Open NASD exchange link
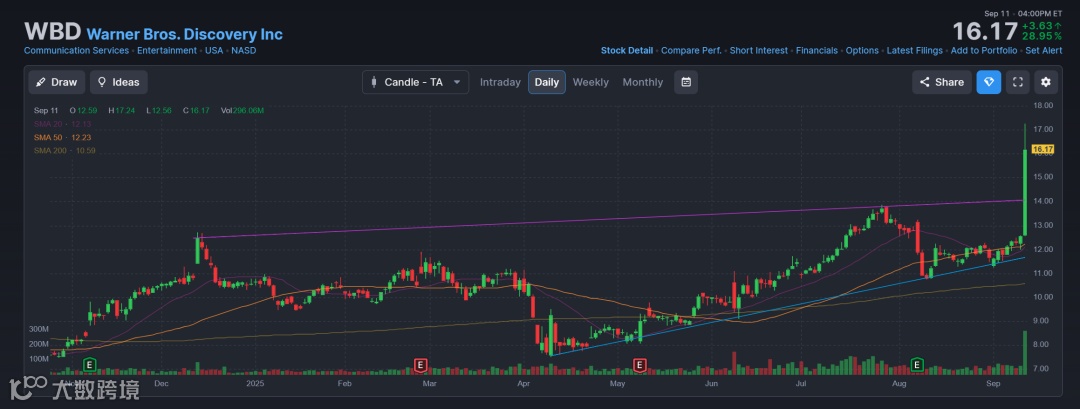The height and width of the screenshot is (409, 1080). tap(243, 50)
